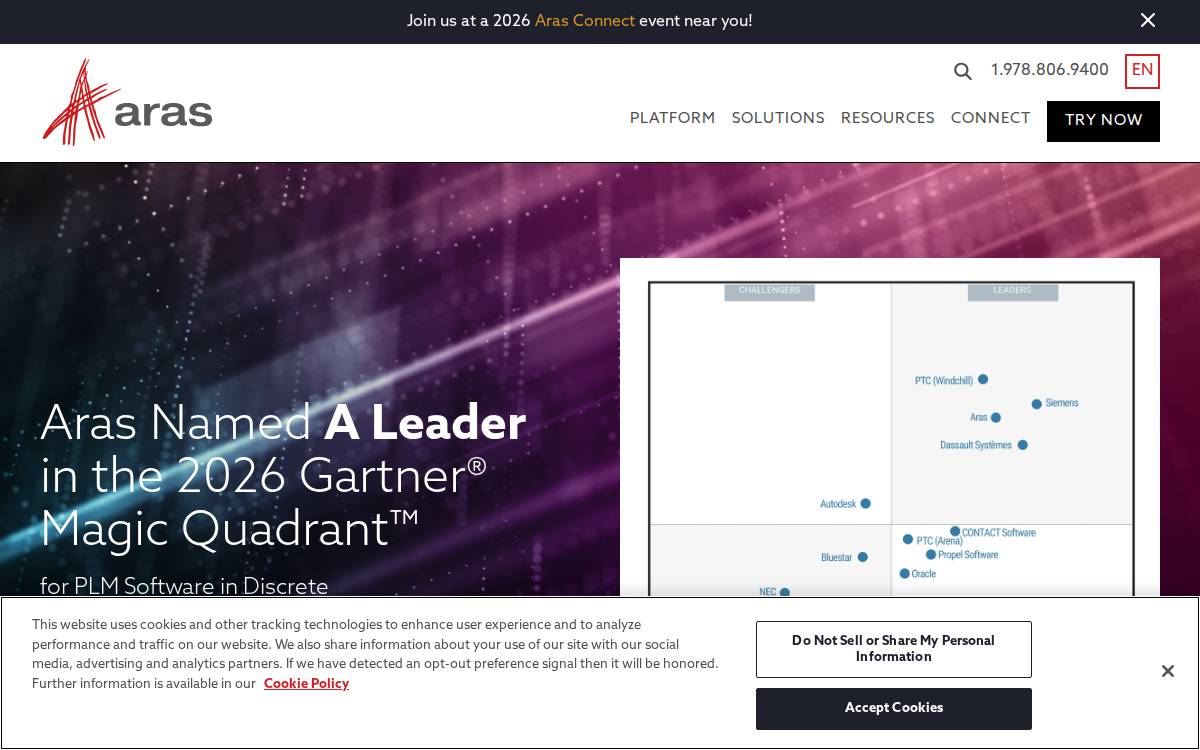Call the 1.978.806.9400 phone link
Viewport: 1200px width, 750px height.
(1049, 70)
